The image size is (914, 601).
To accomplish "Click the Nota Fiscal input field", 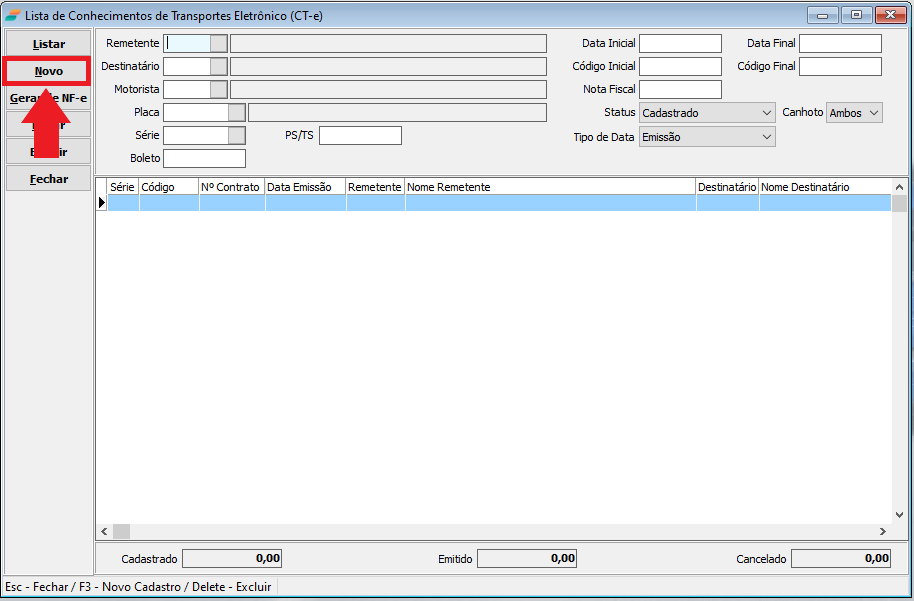I will pyautogui.click(x=680, y=89).
